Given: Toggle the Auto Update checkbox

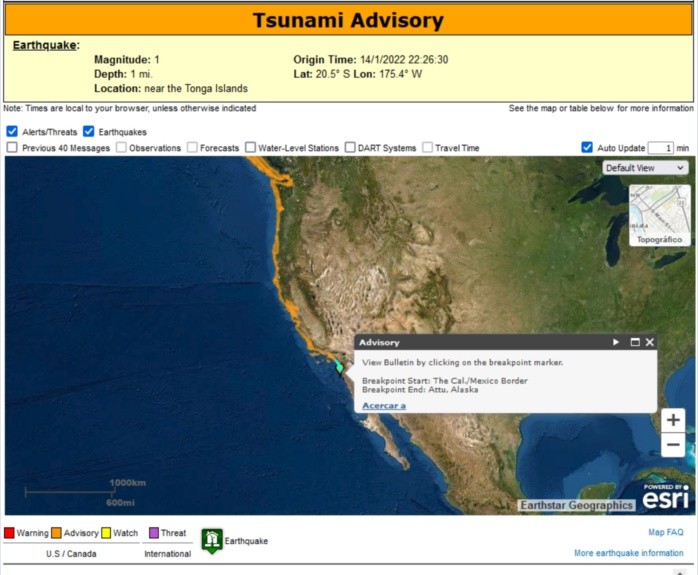Looking at the screenshot, I should (587, 148).
